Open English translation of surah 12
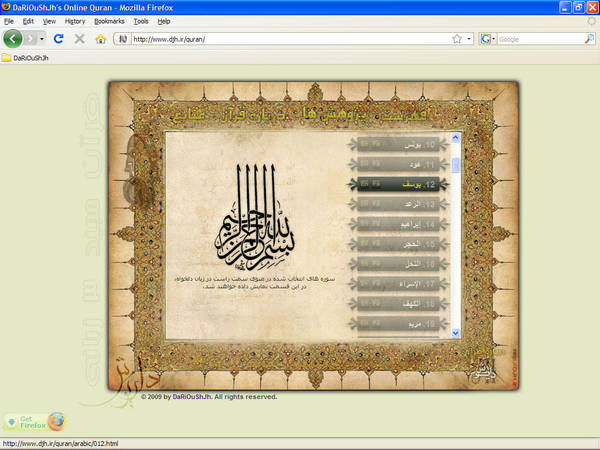 coord(364,184)
